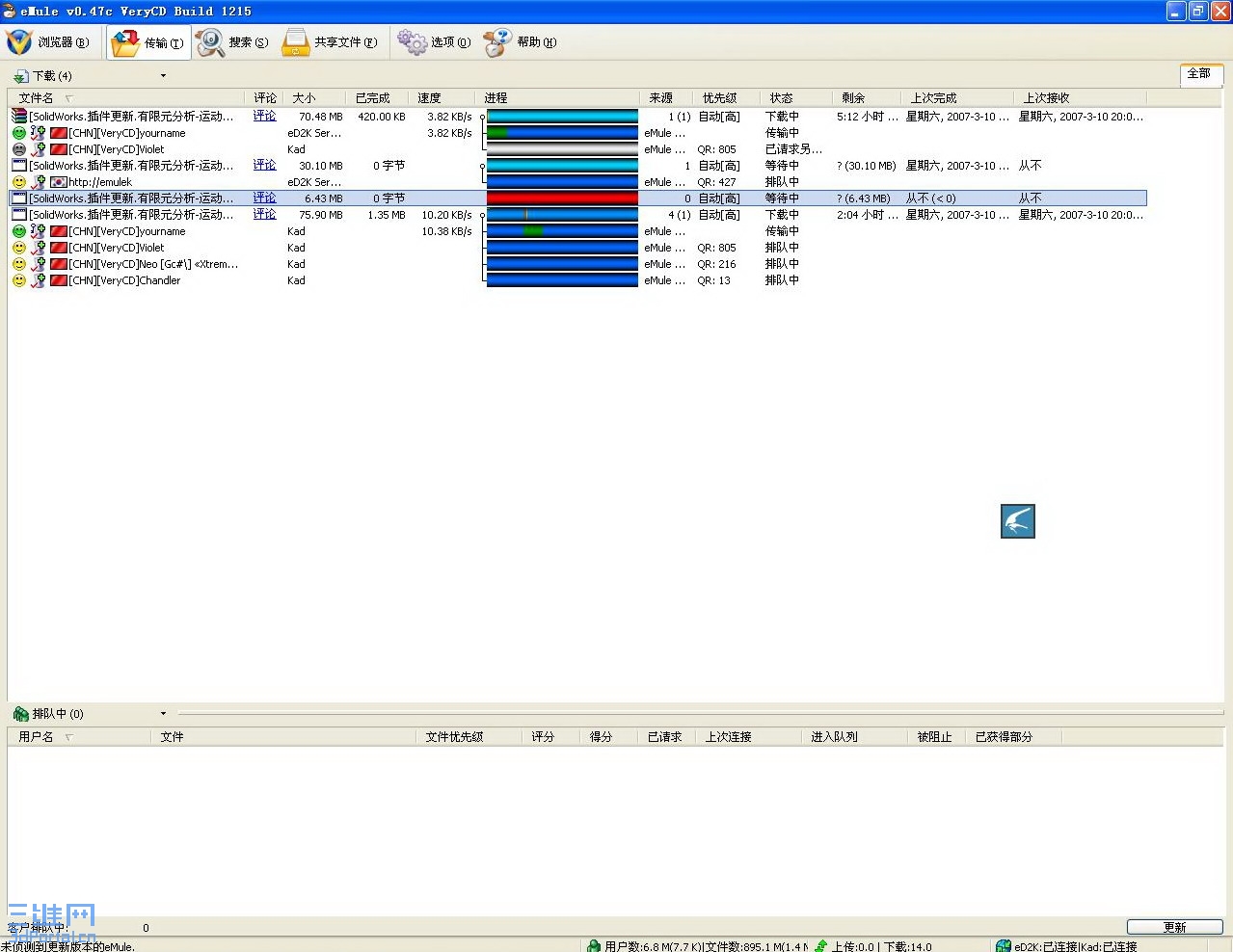
Task: Select the http://emulek source row
Action: (578, 182)
